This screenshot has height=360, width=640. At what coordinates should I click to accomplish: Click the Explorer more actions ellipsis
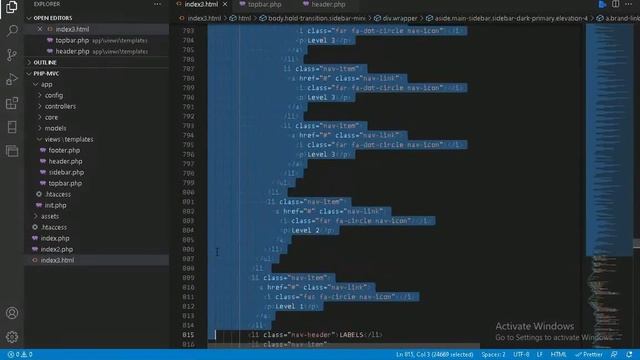(x=158, y=4)
